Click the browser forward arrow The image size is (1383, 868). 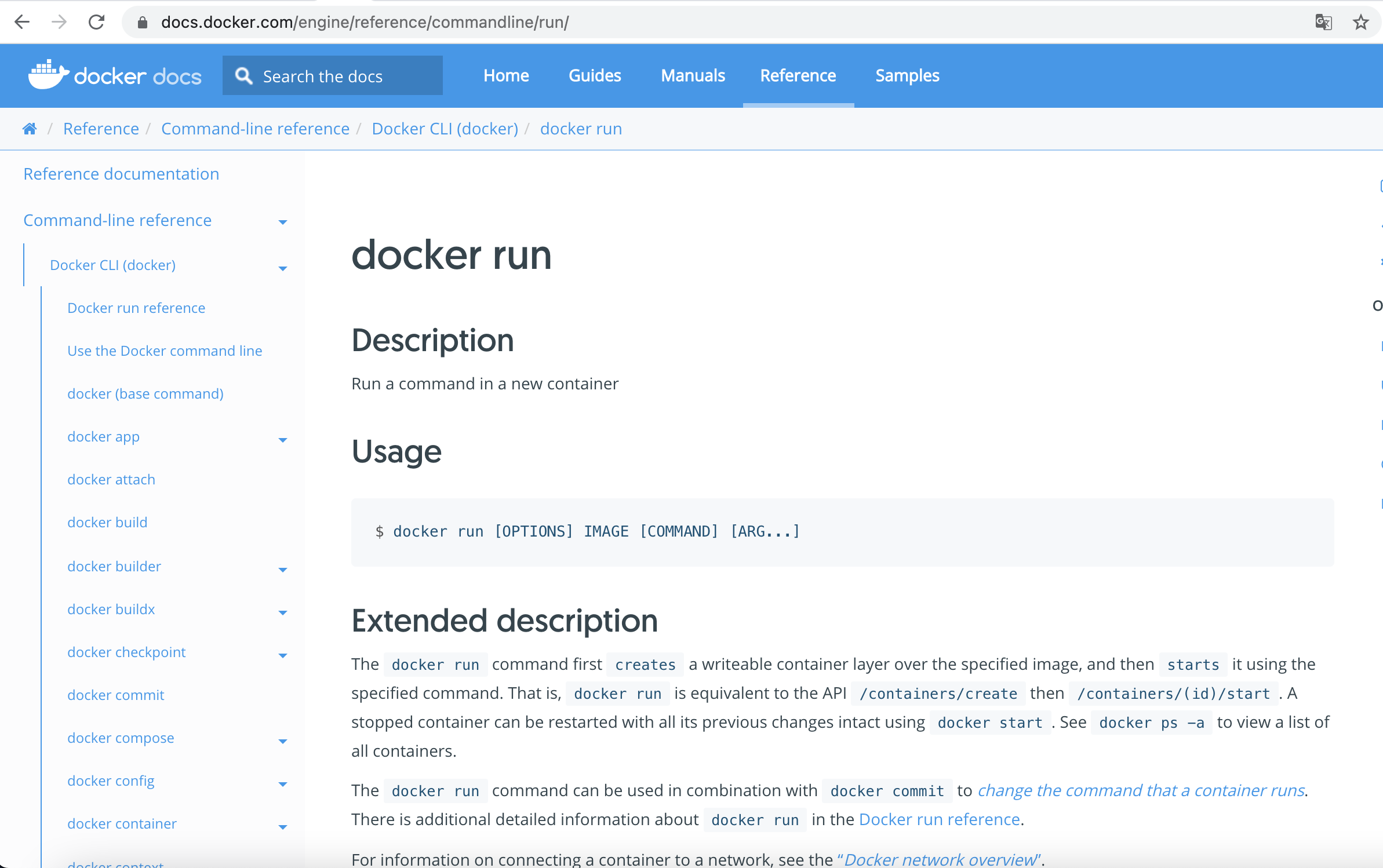click(59, 22)
